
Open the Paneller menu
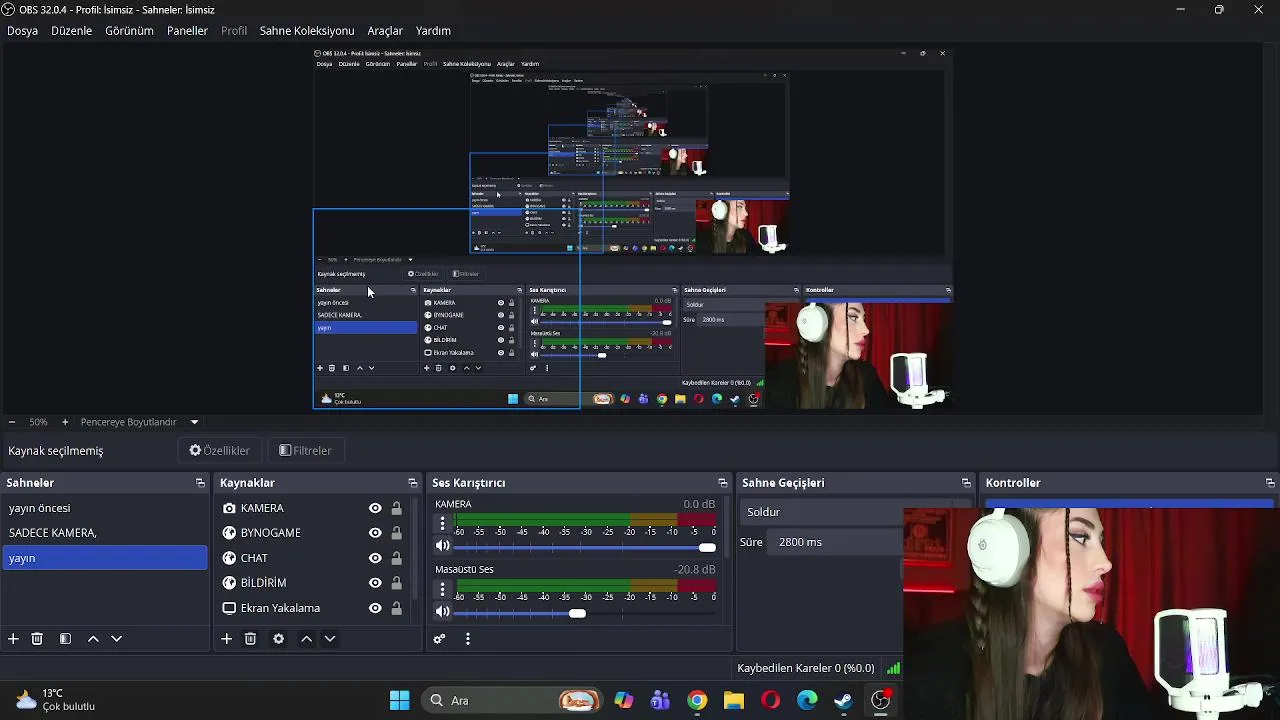[x=187, y=31]
